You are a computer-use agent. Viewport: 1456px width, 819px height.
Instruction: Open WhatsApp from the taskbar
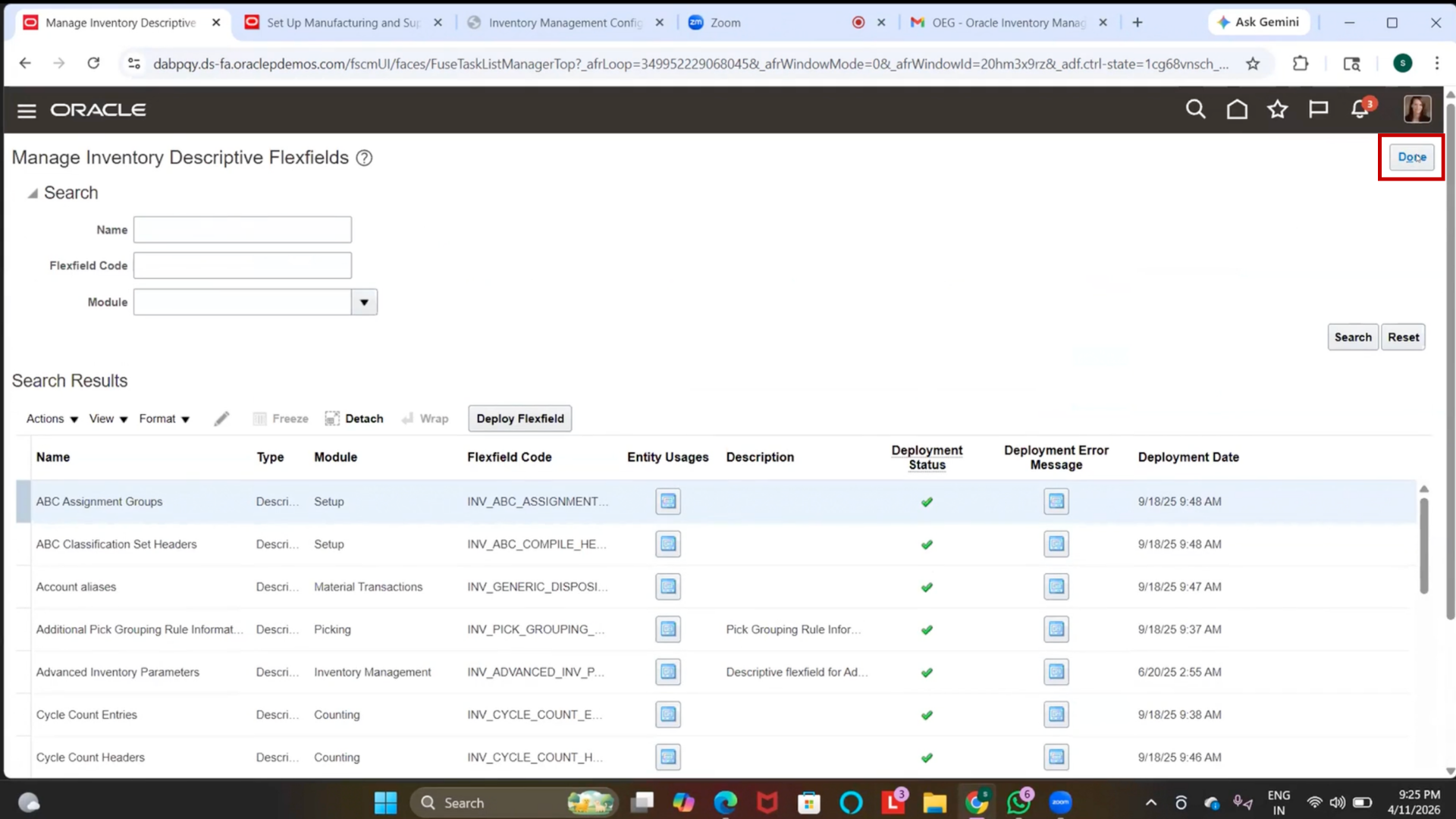point(1018,802)
